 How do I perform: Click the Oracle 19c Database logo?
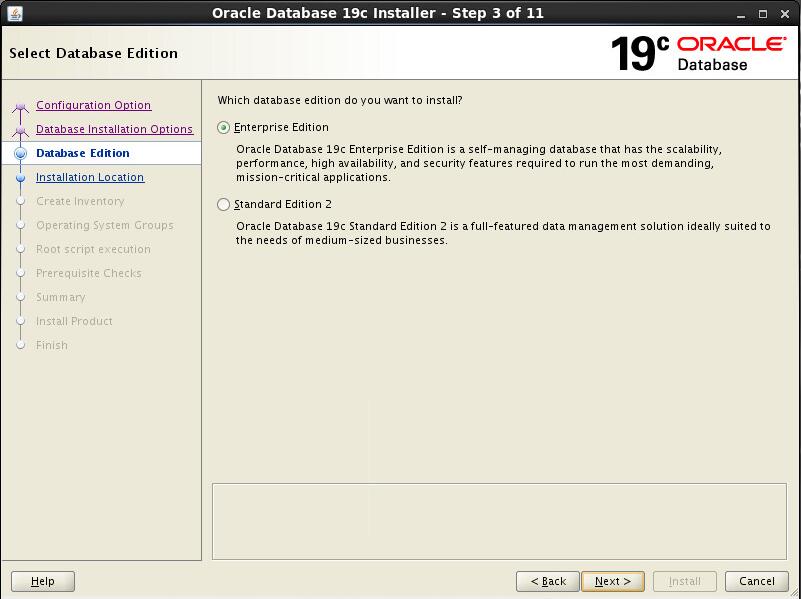coord(698,53)
